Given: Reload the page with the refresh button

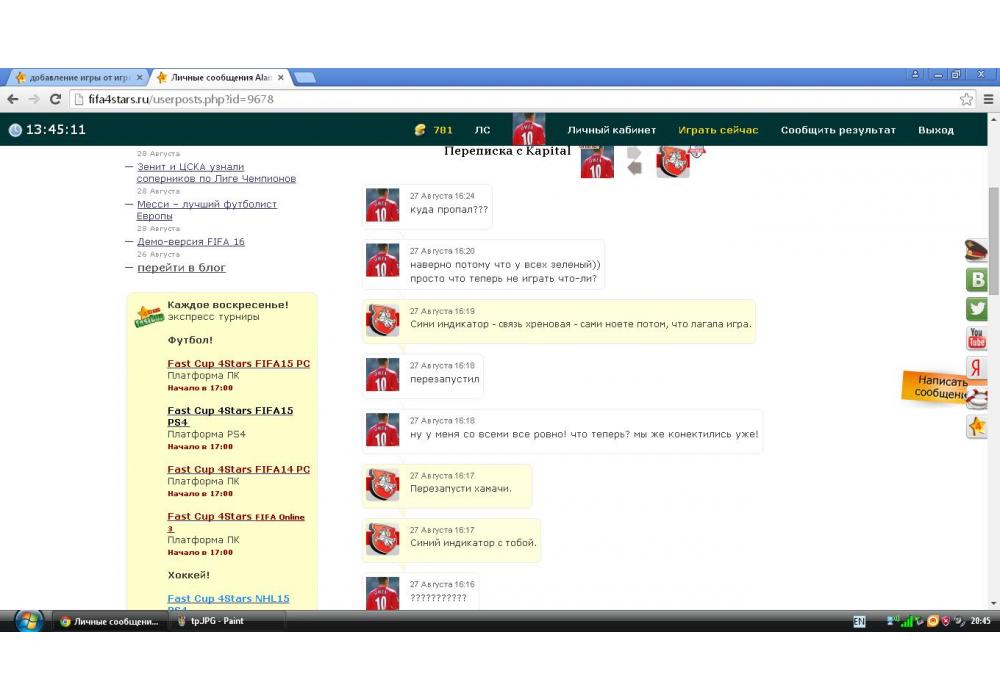Looking at the screenshot, I should [56, 100].
